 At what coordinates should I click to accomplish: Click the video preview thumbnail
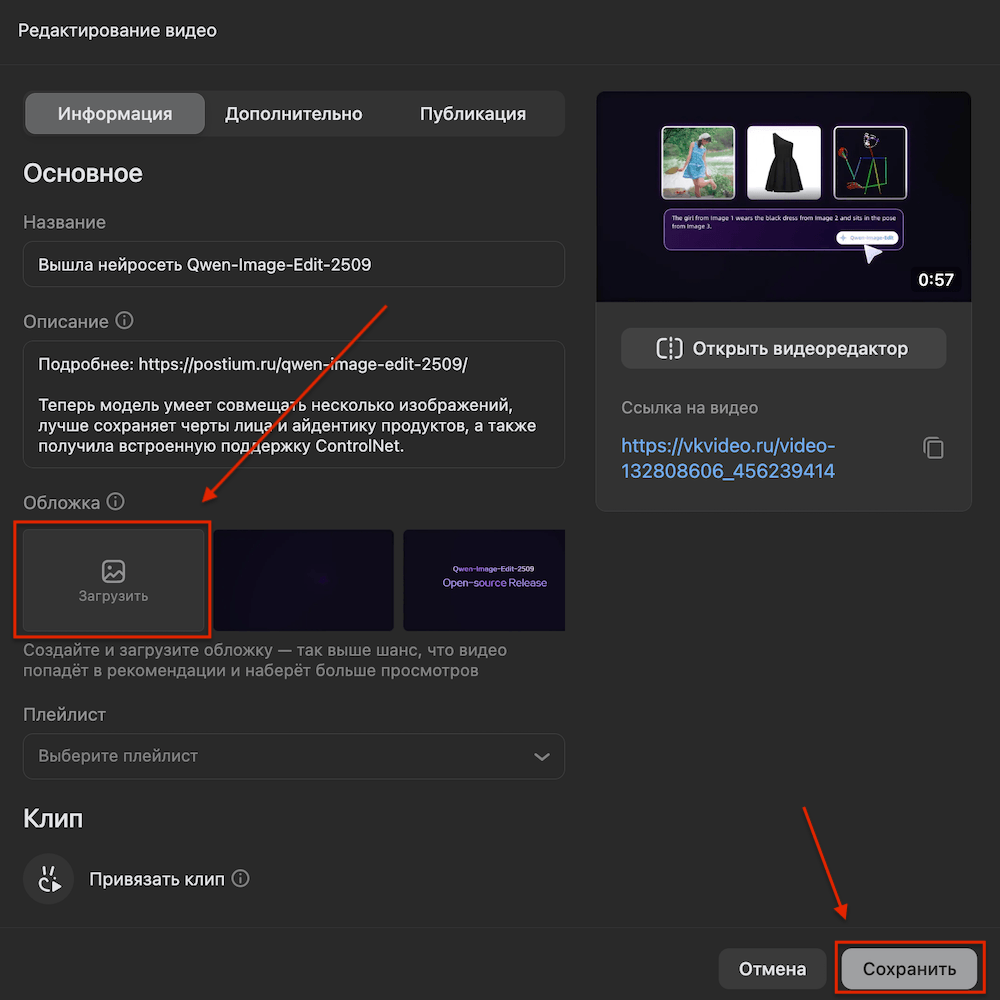(x=783, y=196)
